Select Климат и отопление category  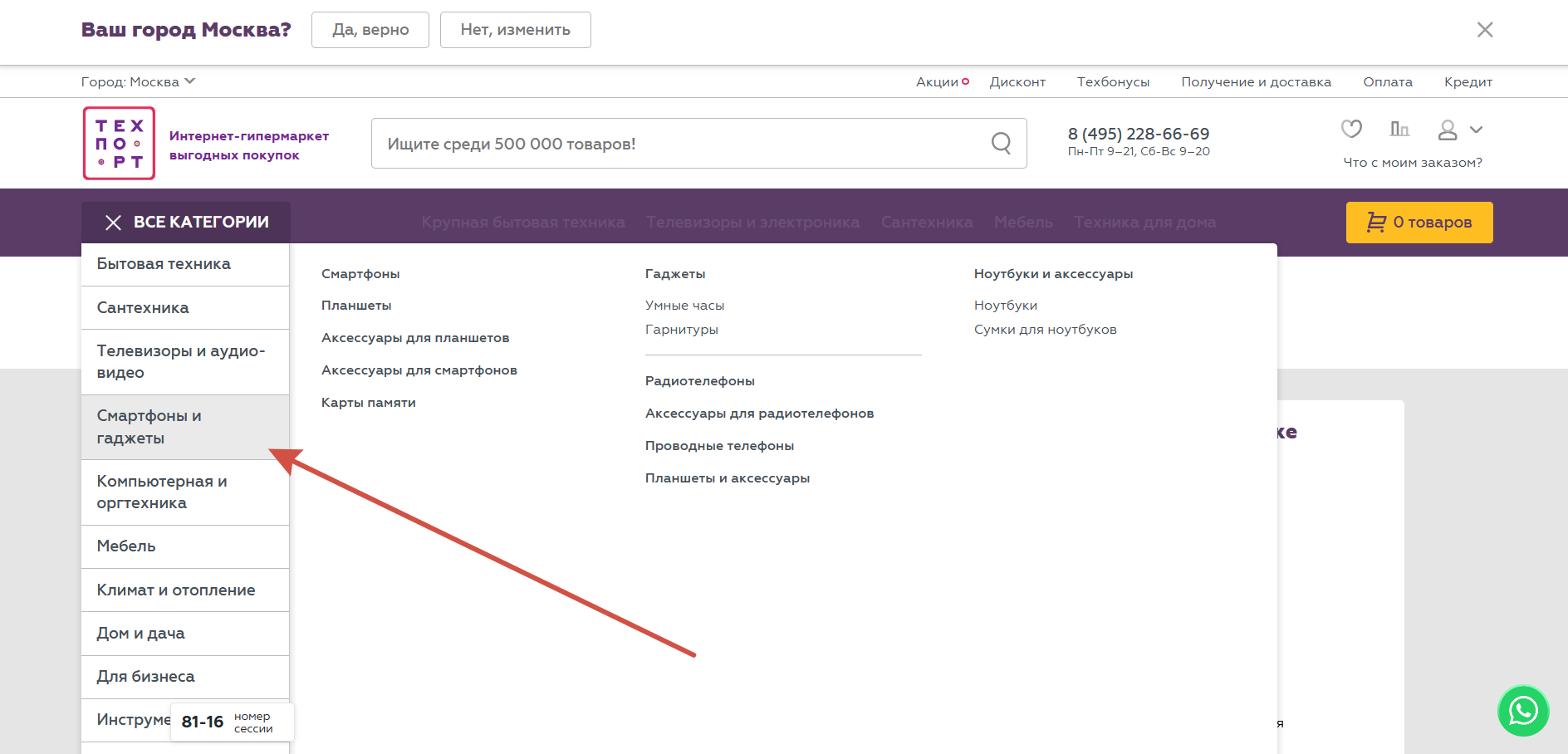(x=185, y=590)
